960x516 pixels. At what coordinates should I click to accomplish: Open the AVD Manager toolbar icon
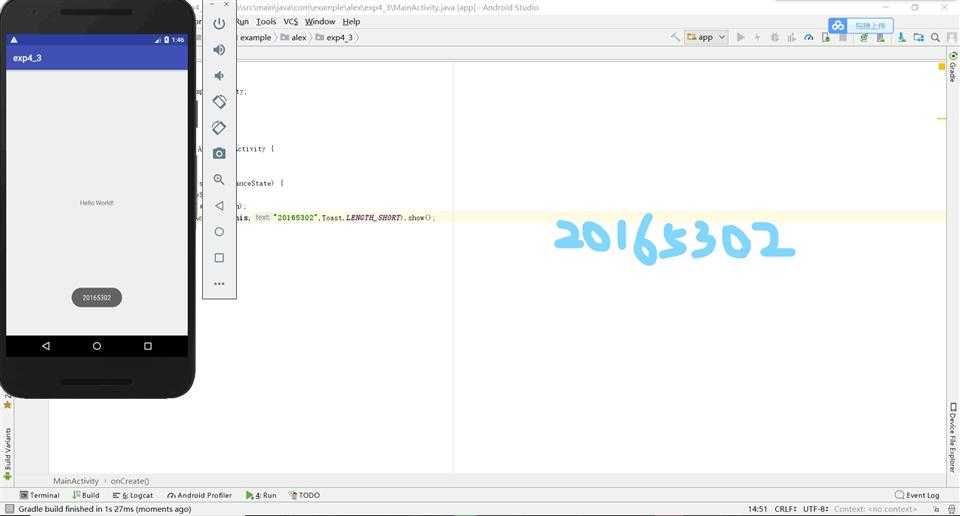click(880, 37)
